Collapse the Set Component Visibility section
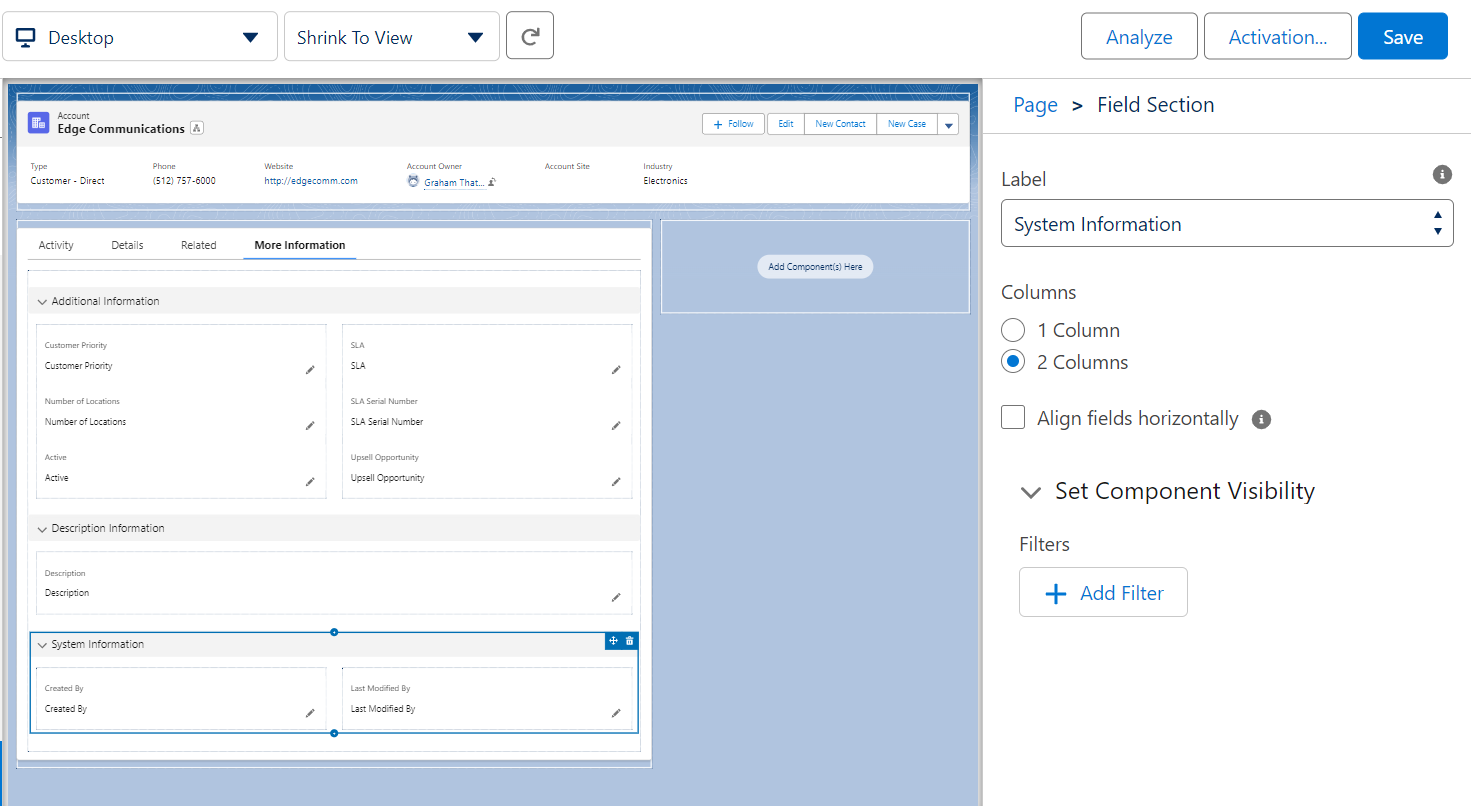The width and height of the screenshot is (1471, 806). coord(1030,492)
